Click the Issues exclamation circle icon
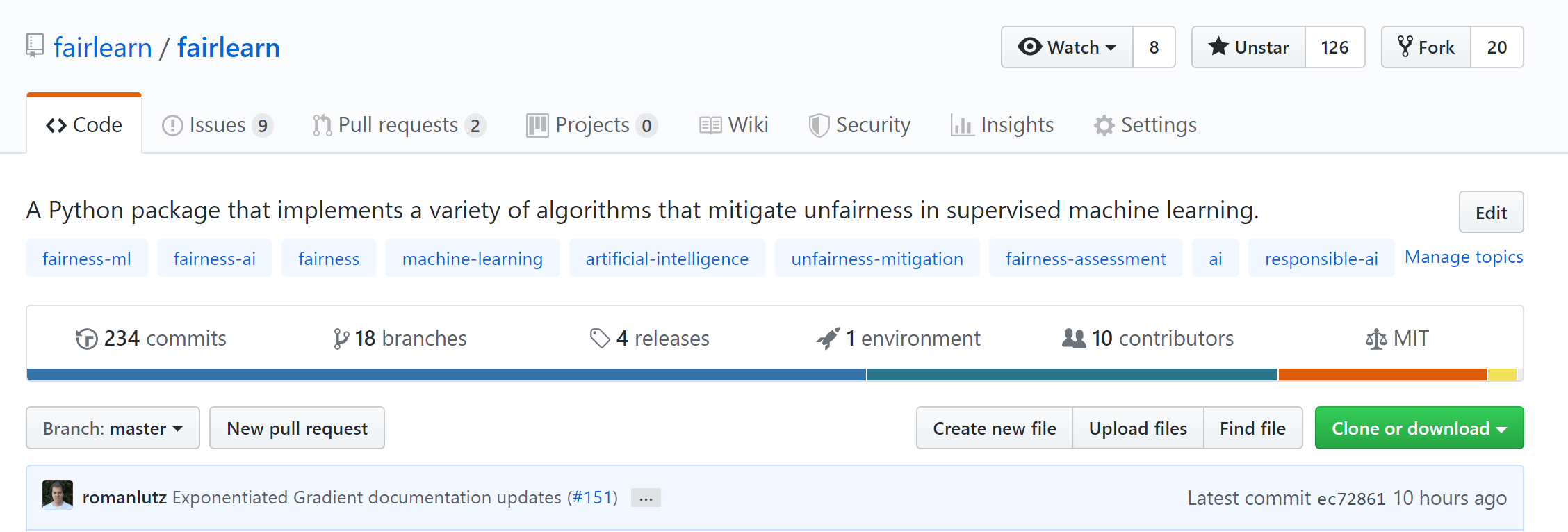The width and height of the screenshot is (1568, 532). (172, 125)
